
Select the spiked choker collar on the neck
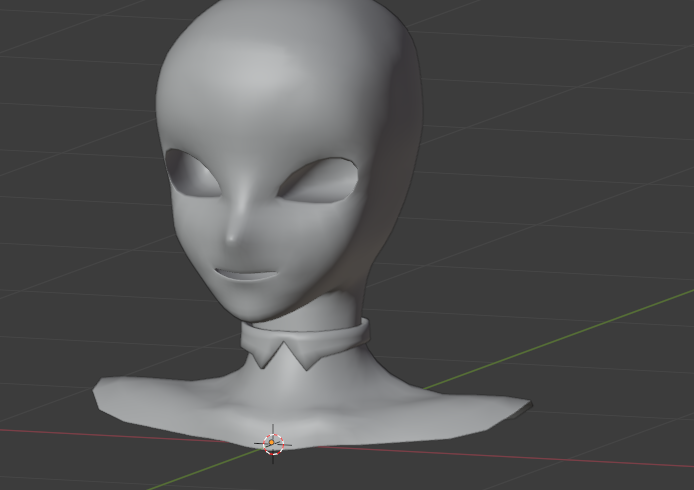pos(305,343)
